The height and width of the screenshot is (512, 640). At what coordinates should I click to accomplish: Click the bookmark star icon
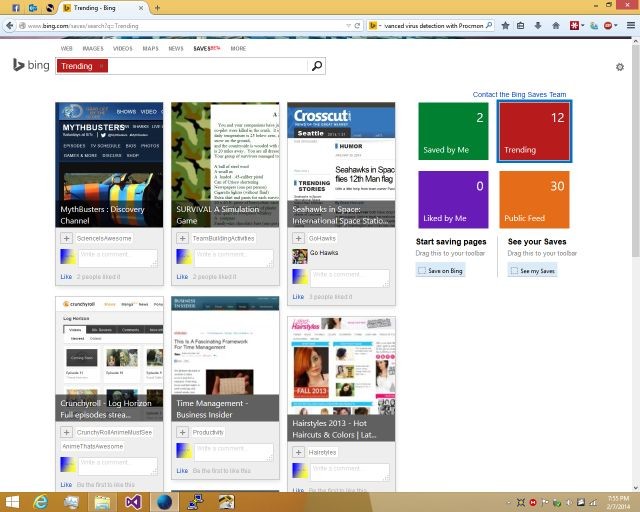click(505, 26)
